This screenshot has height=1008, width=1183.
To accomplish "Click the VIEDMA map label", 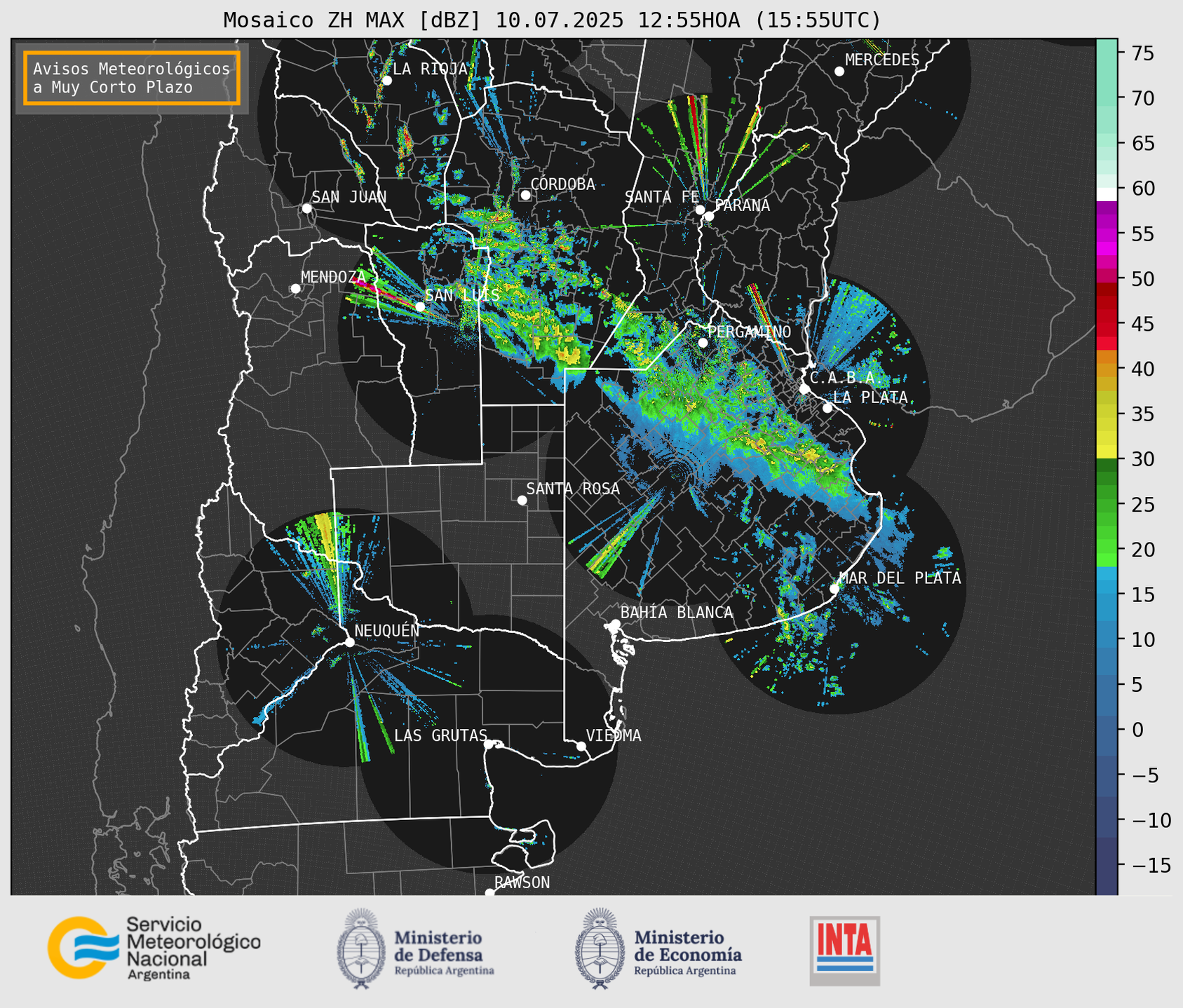I will [x=614, y=735].
